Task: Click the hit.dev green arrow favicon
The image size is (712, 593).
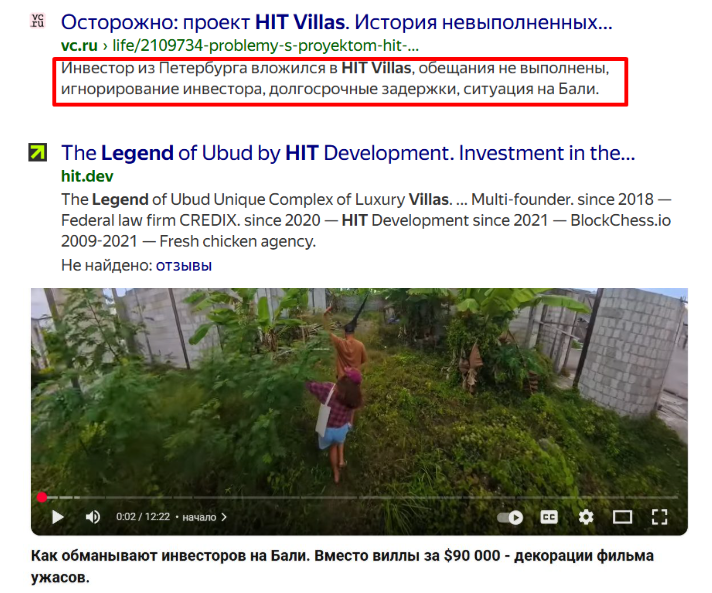Action: [x=38, y=153]
